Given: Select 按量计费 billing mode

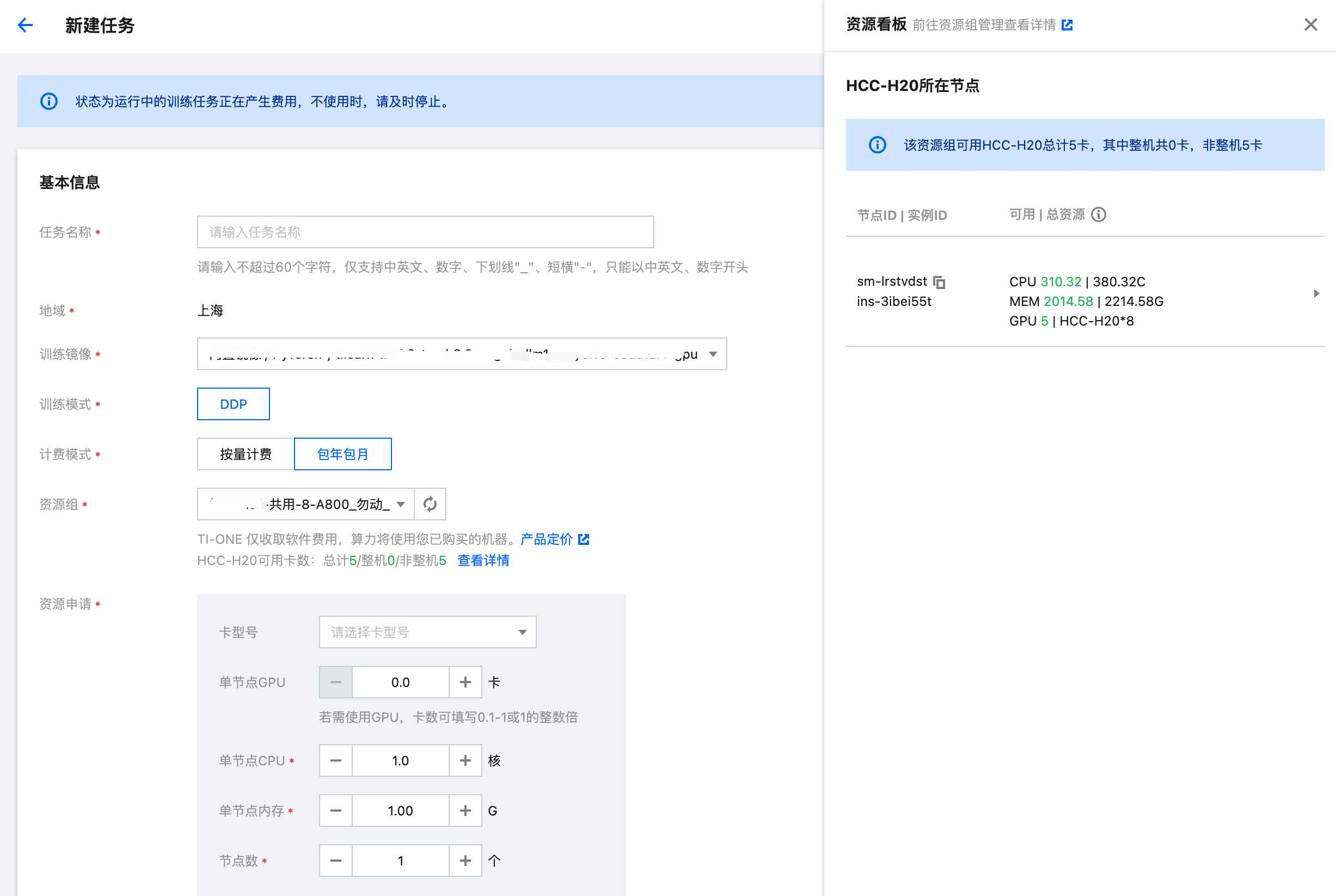Looking at the screenshot, I should click(x=246, y=455).
